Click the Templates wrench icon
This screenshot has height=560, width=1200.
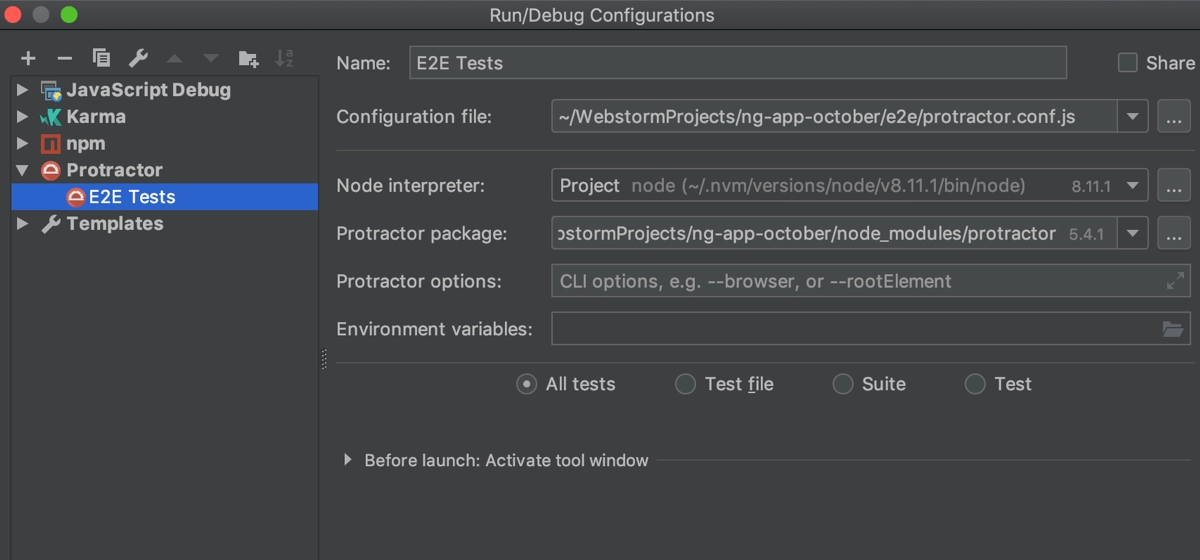tap(51, 224)
